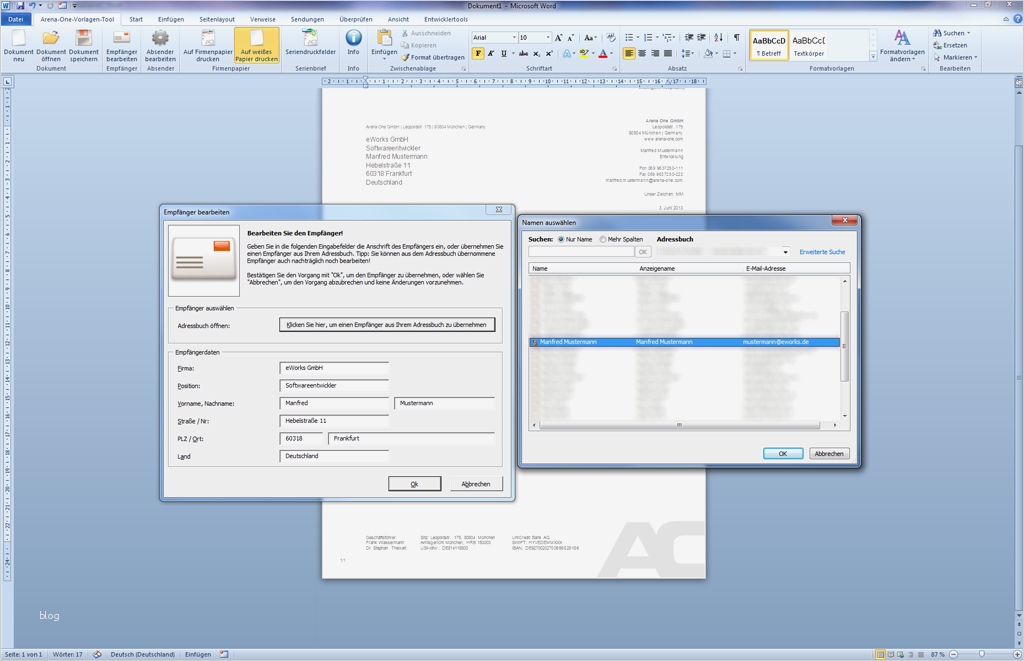
Task: Expand the styles gallery more arrow
Action: (873, 57)
